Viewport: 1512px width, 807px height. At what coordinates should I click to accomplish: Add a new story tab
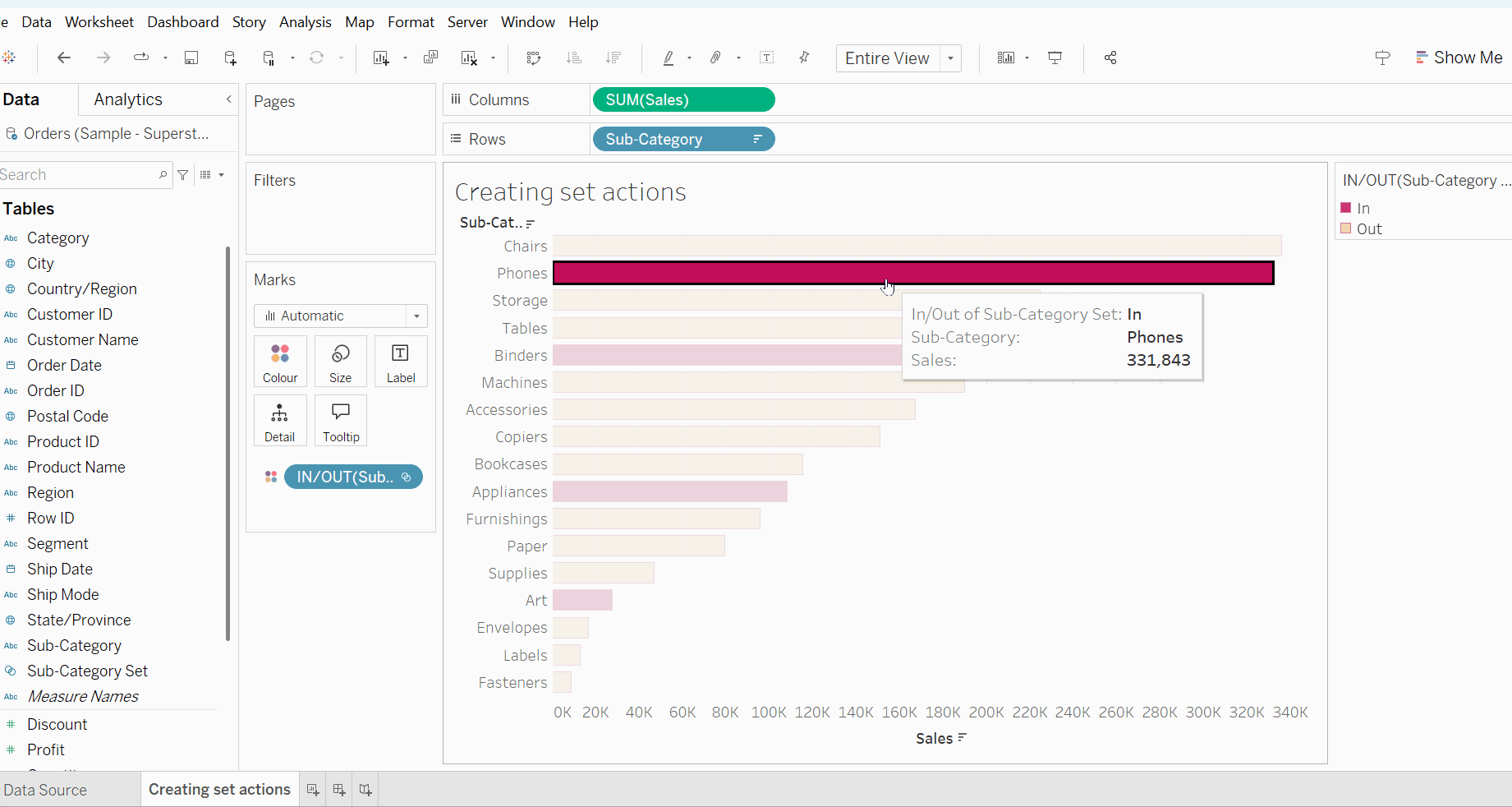pos(365,790)
